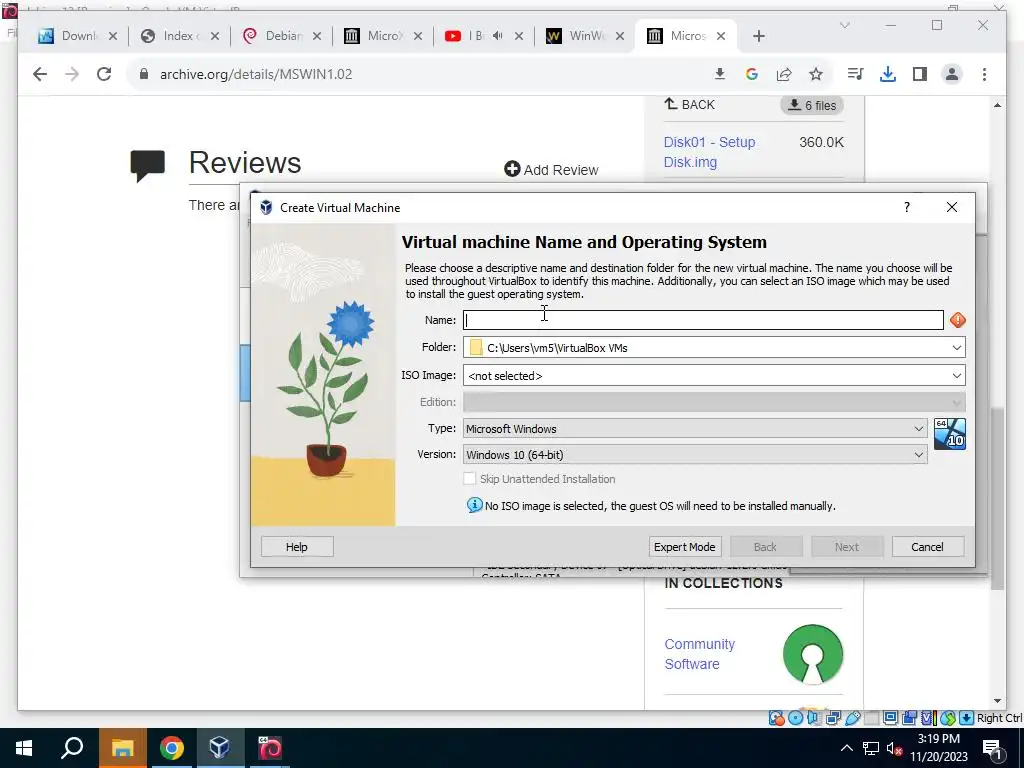The image size is (1024, 768).
Task: Click the VirtualBox cube icon in dialog title bar
Action: pyautogui.click(x=266, y=207)
